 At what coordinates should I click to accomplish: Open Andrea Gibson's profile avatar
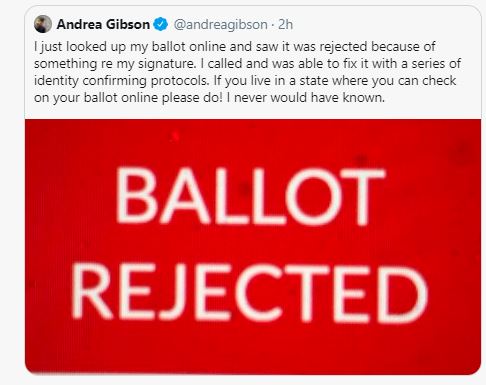coord(43,24)
